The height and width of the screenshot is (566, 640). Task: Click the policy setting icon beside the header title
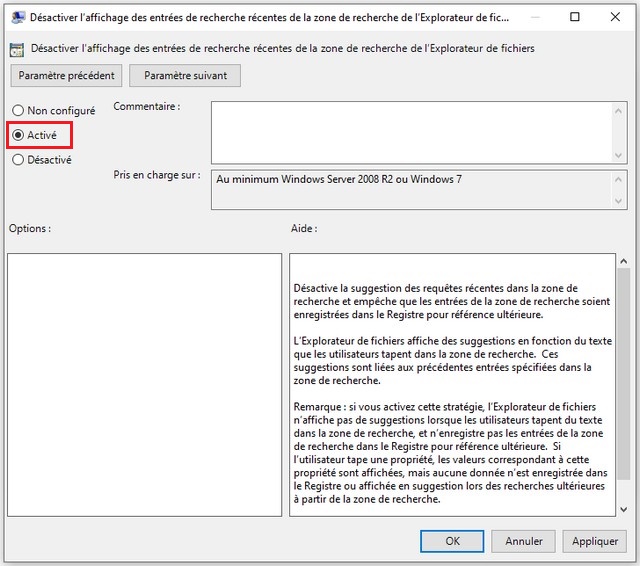[x=17, y=49]
